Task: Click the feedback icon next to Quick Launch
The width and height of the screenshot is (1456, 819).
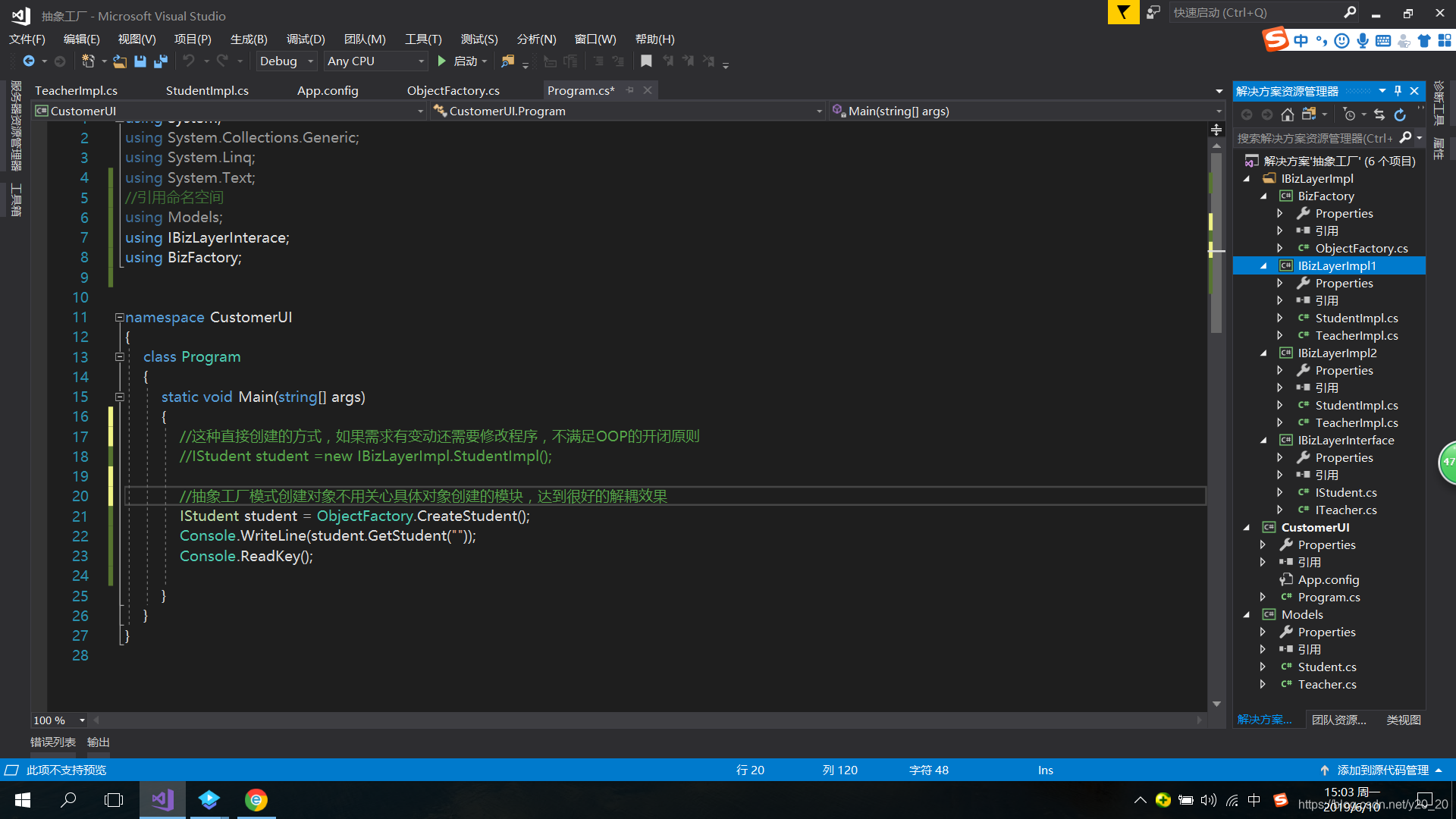Action: [1153, 12]
